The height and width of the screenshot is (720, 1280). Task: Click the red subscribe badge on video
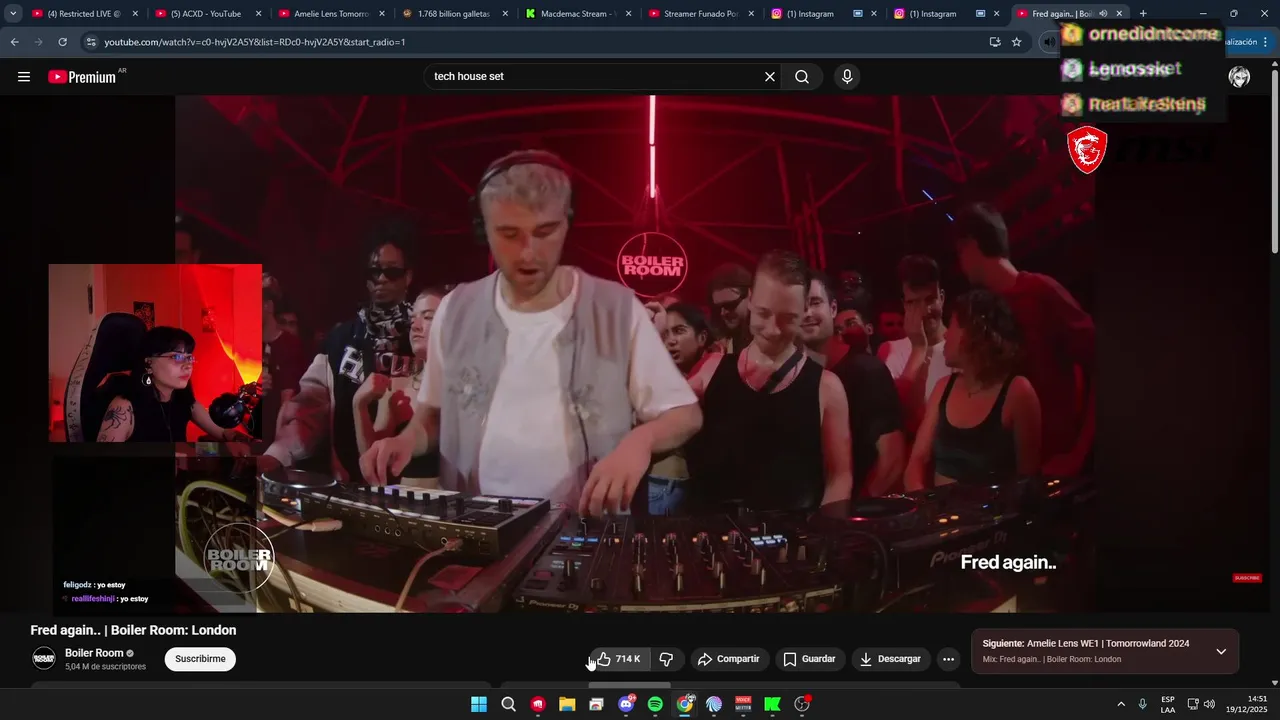click(x=1247, y=578)
